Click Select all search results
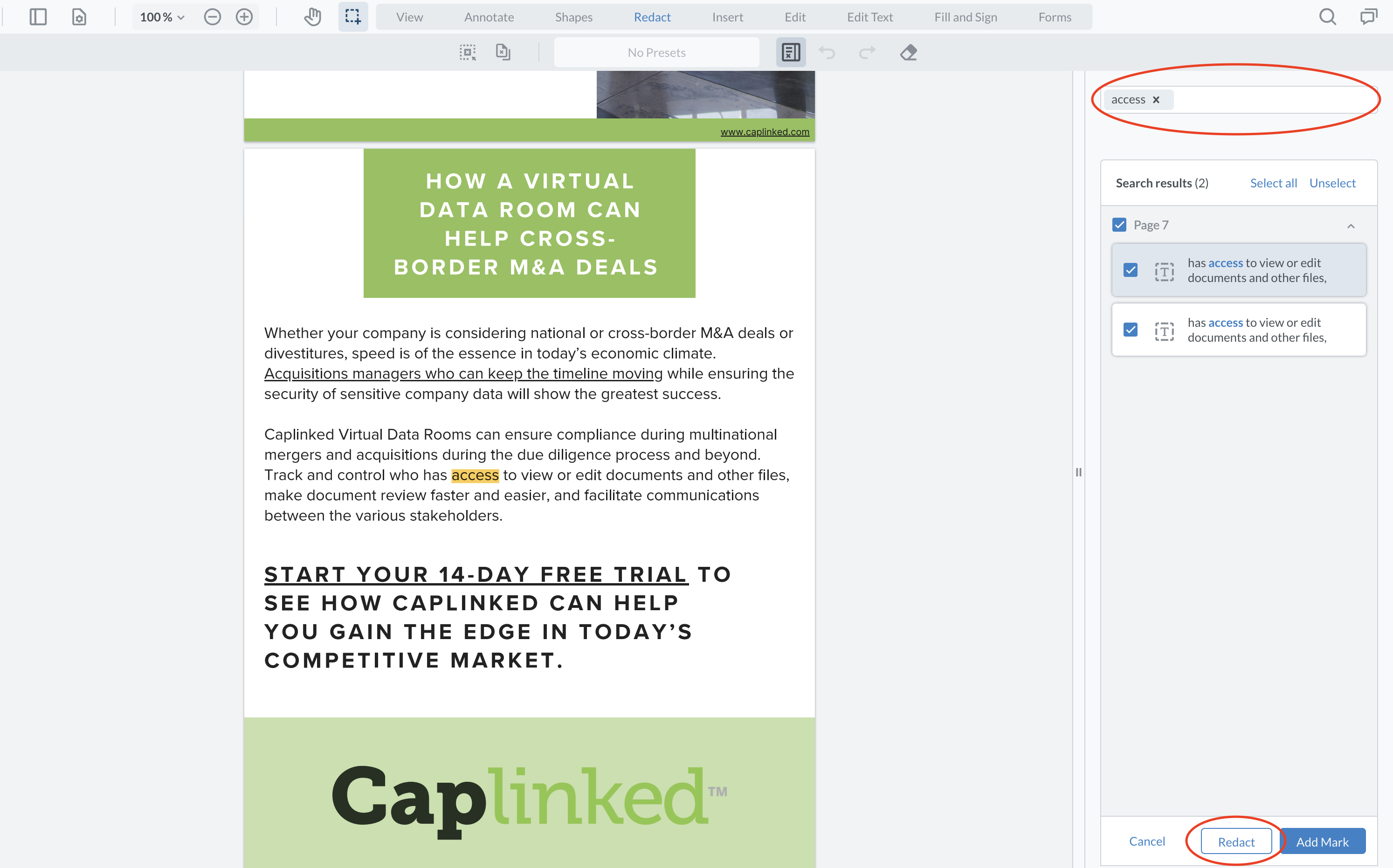Viewport: 1393px width, 868px height. (x=1274, y=183)
